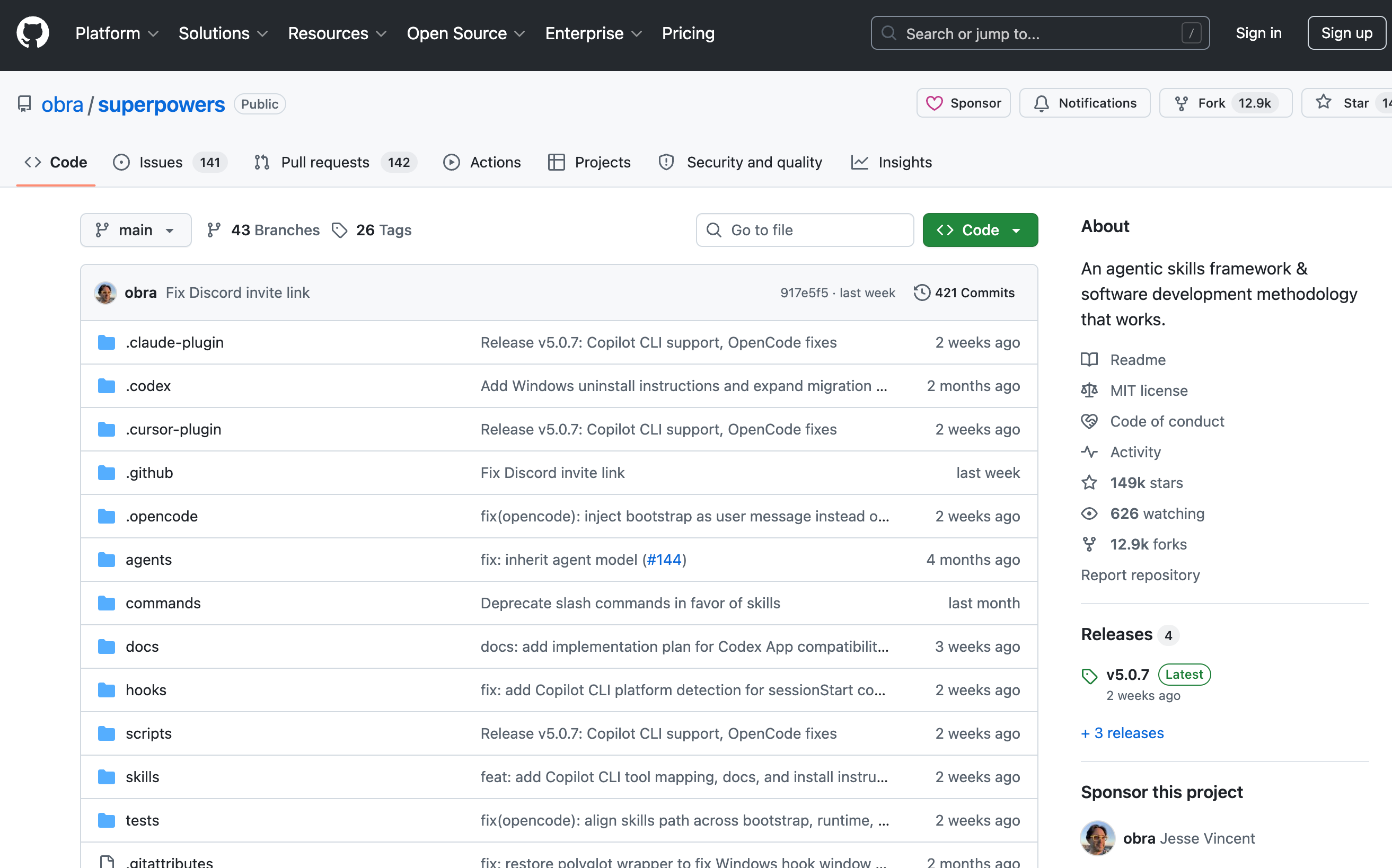Click obra's avatar in the latest commit row
This screenshot has width=1392, height=868.
pos(105,293)
